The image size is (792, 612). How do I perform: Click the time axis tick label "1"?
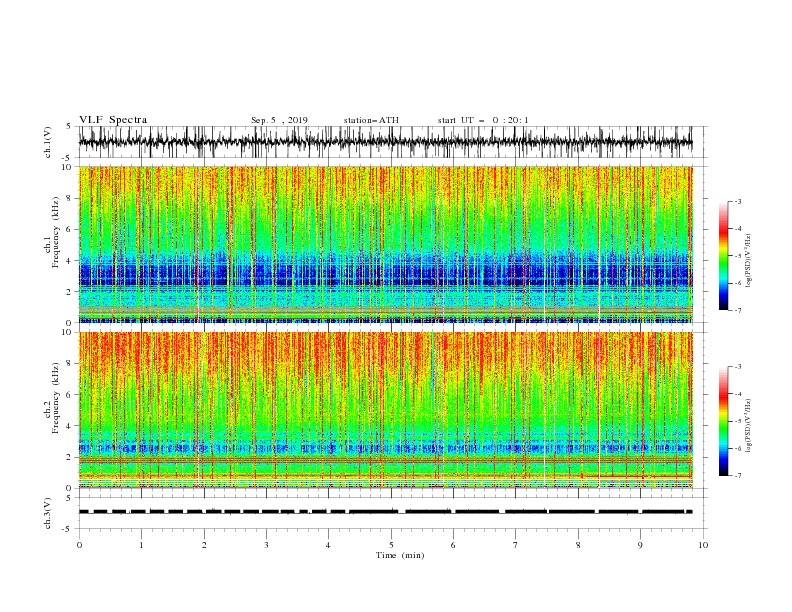click(x=141, y=545)
